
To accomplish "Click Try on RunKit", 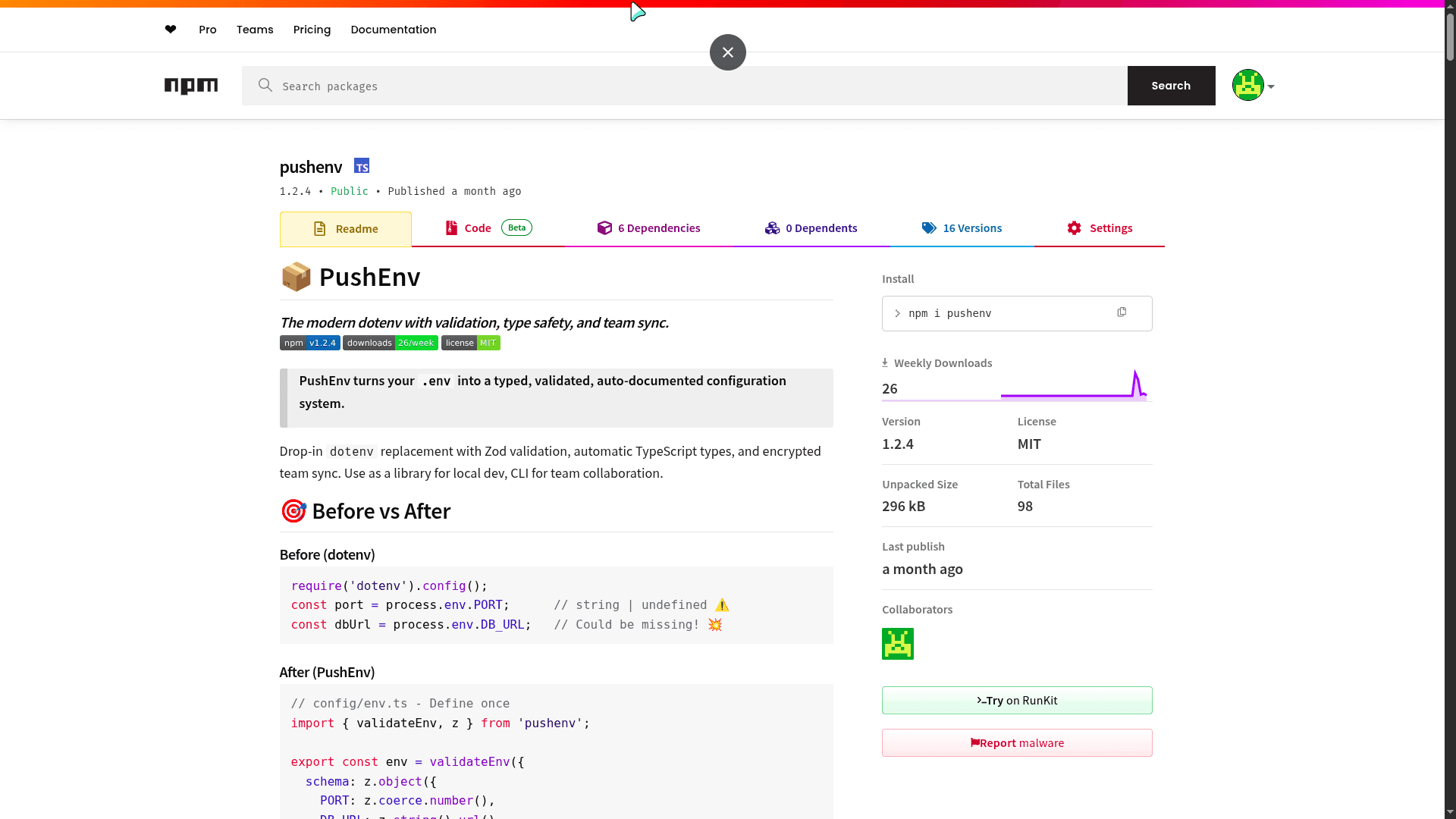I will 1016,700.
